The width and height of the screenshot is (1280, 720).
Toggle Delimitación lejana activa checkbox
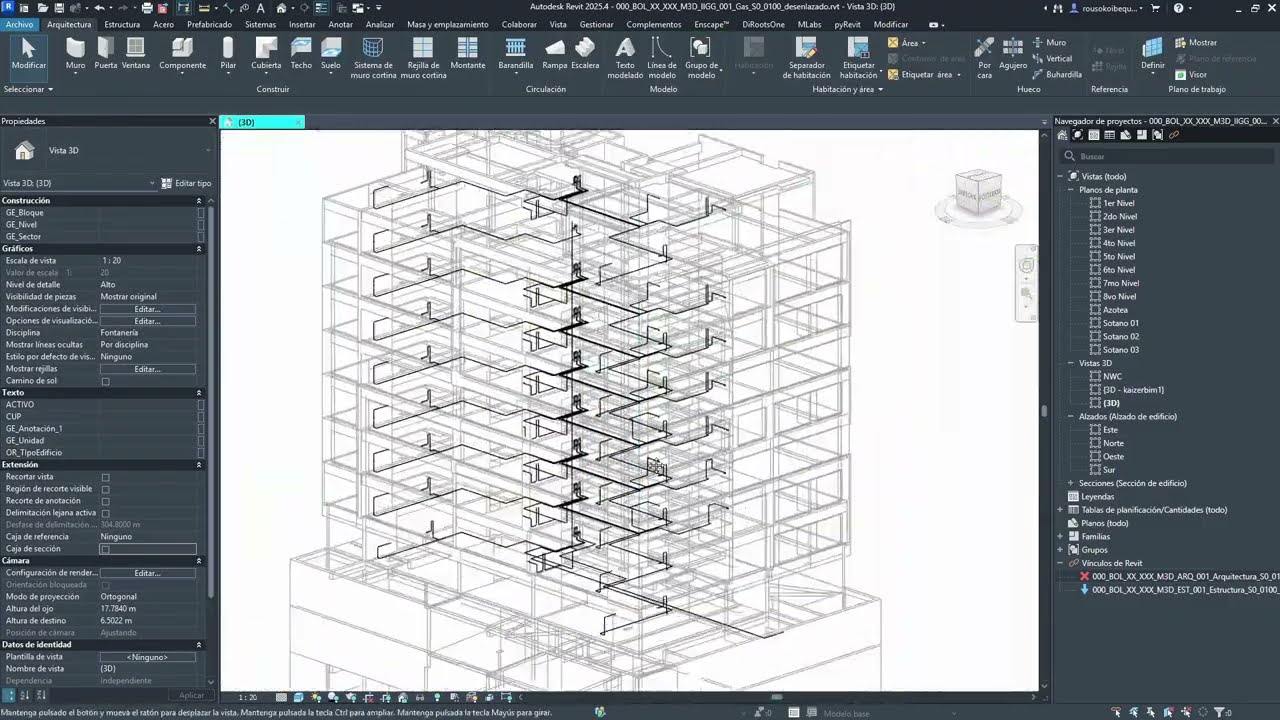105,513
